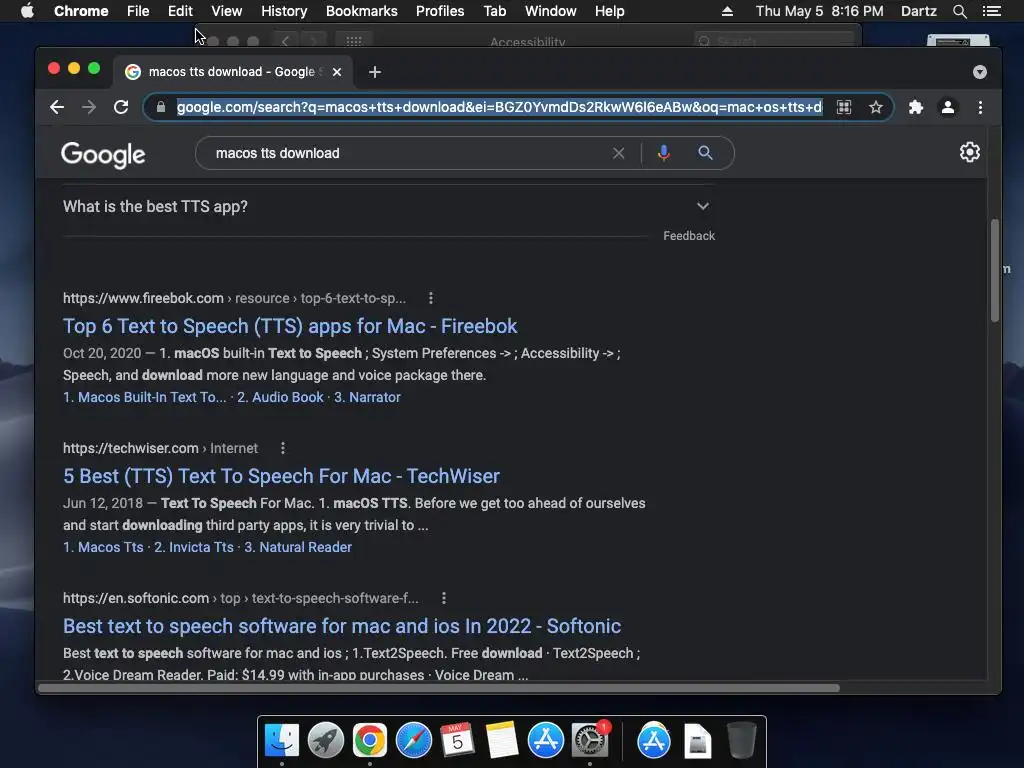
Task: Open the Trash in the Dock
Action: coord(742,741)
